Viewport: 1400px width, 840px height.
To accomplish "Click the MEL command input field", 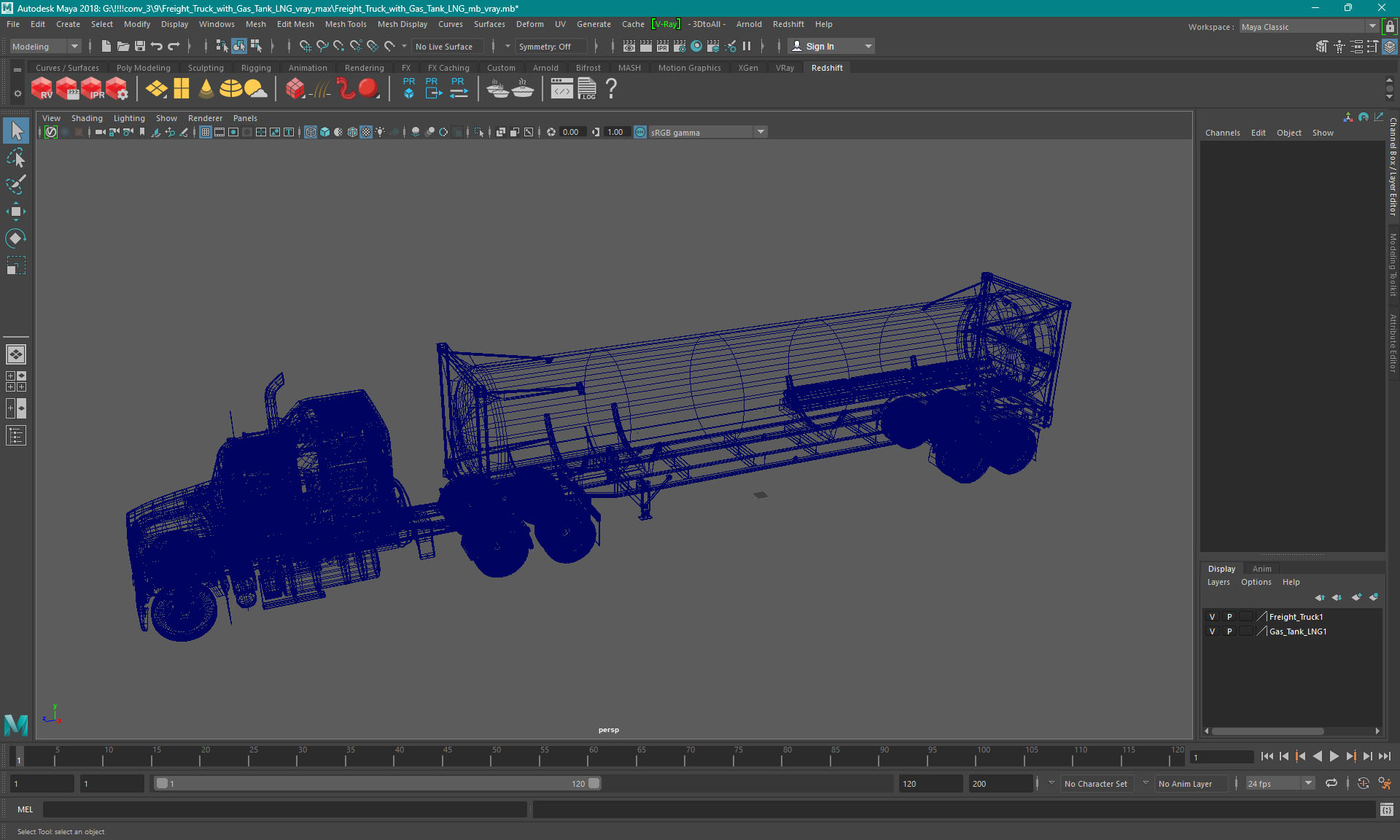I will (x=284, y=809).
